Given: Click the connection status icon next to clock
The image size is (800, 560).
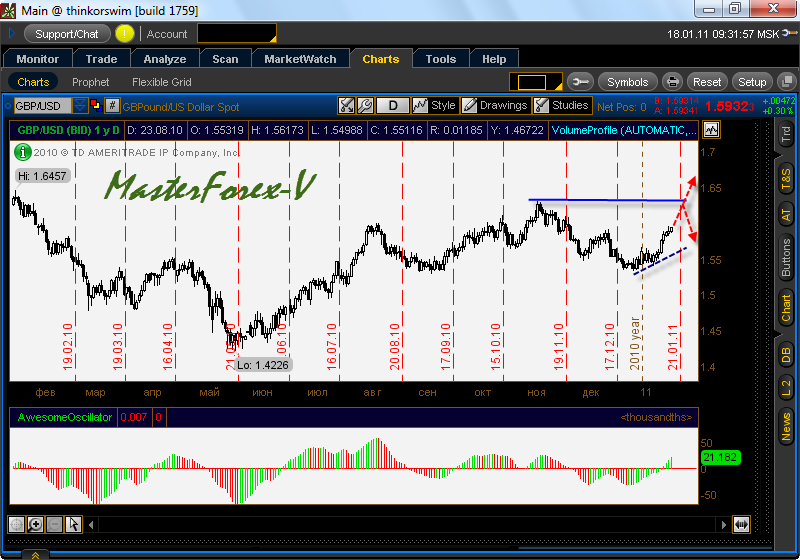Looking at the screenshot, I should coord(789,34).
